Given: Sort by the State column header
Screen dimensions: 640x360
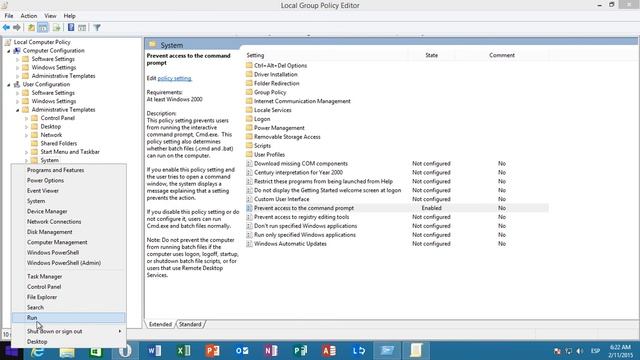Looking at the screenshot, I should [x=432, y=55].
